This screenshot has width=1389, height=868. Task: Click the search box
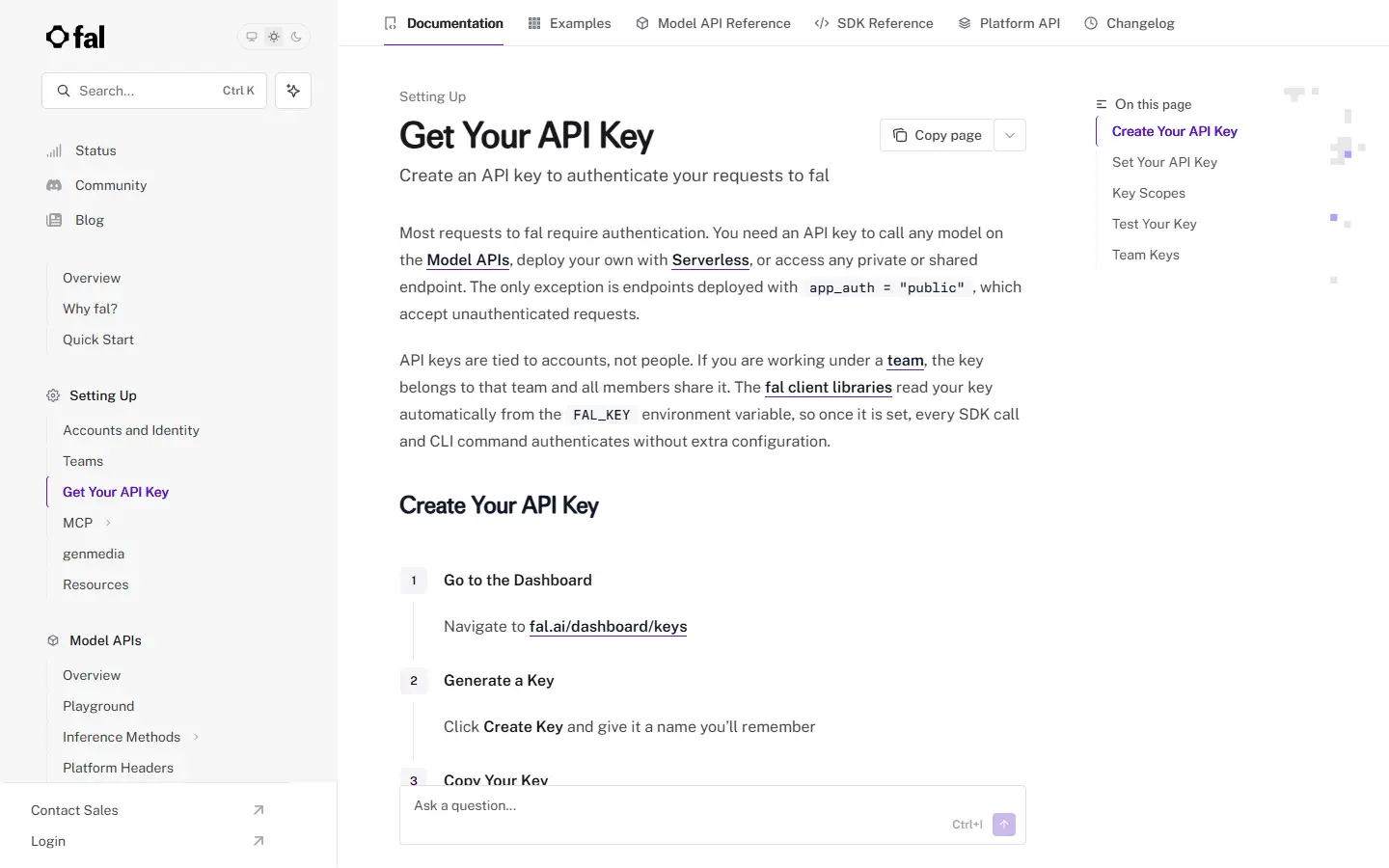click(x=154, y=91)
